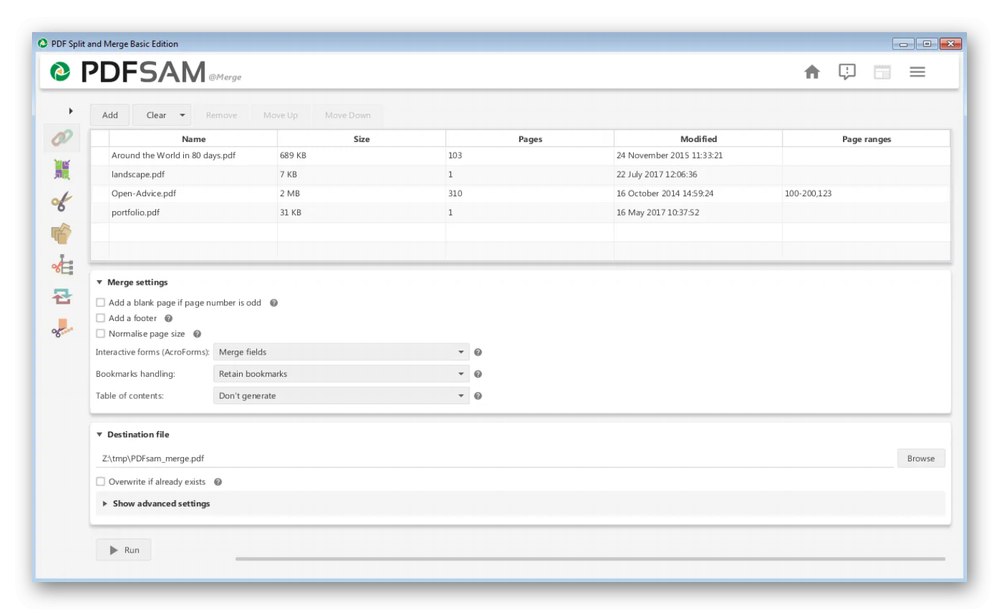Show help for Bookmarks handling
This screenshot has height=614, width=999.
point(478,374)
